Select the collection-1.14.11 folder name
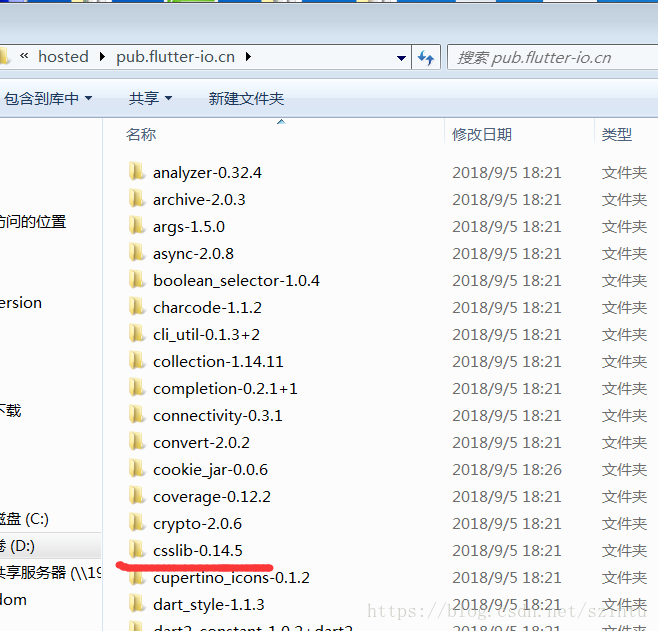The image size is (658, 631). (x=218, y=362)
